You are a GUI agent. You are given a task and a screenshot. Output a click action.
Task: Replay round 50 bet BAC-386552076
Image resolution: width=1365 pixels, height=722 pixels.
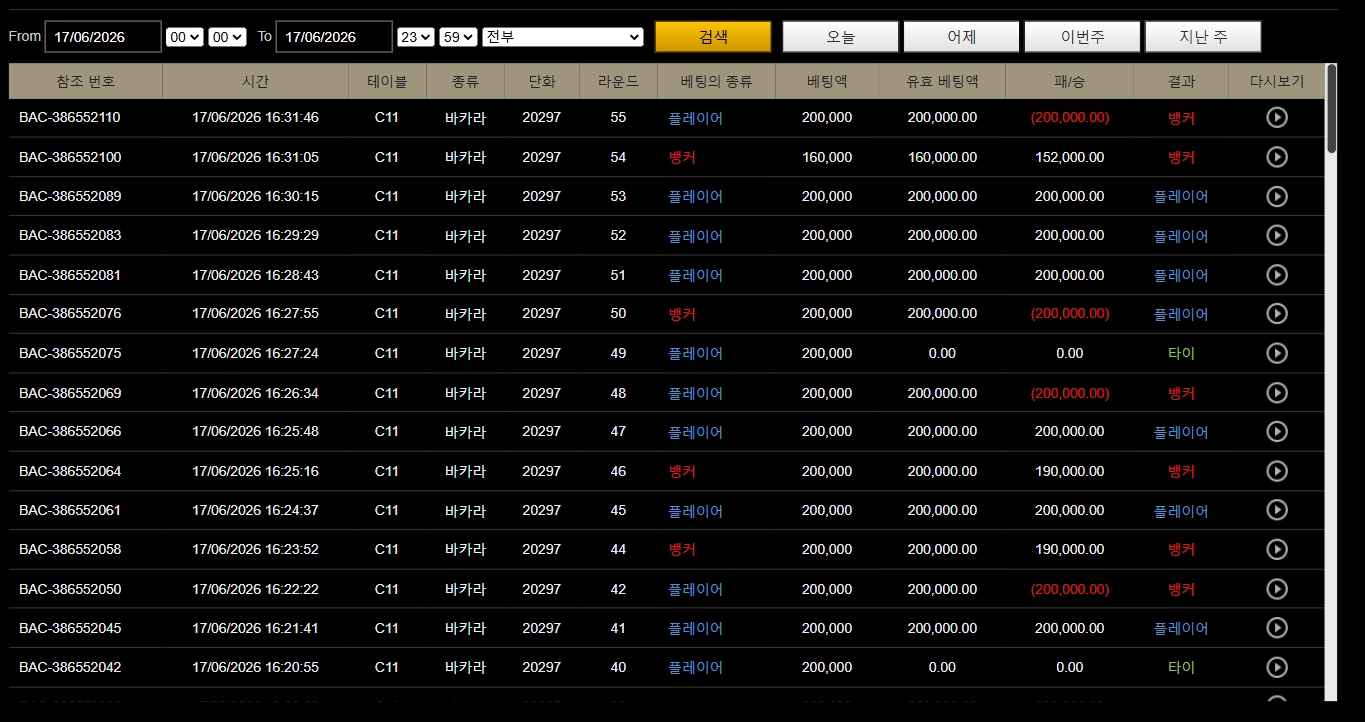[1277, 313]
